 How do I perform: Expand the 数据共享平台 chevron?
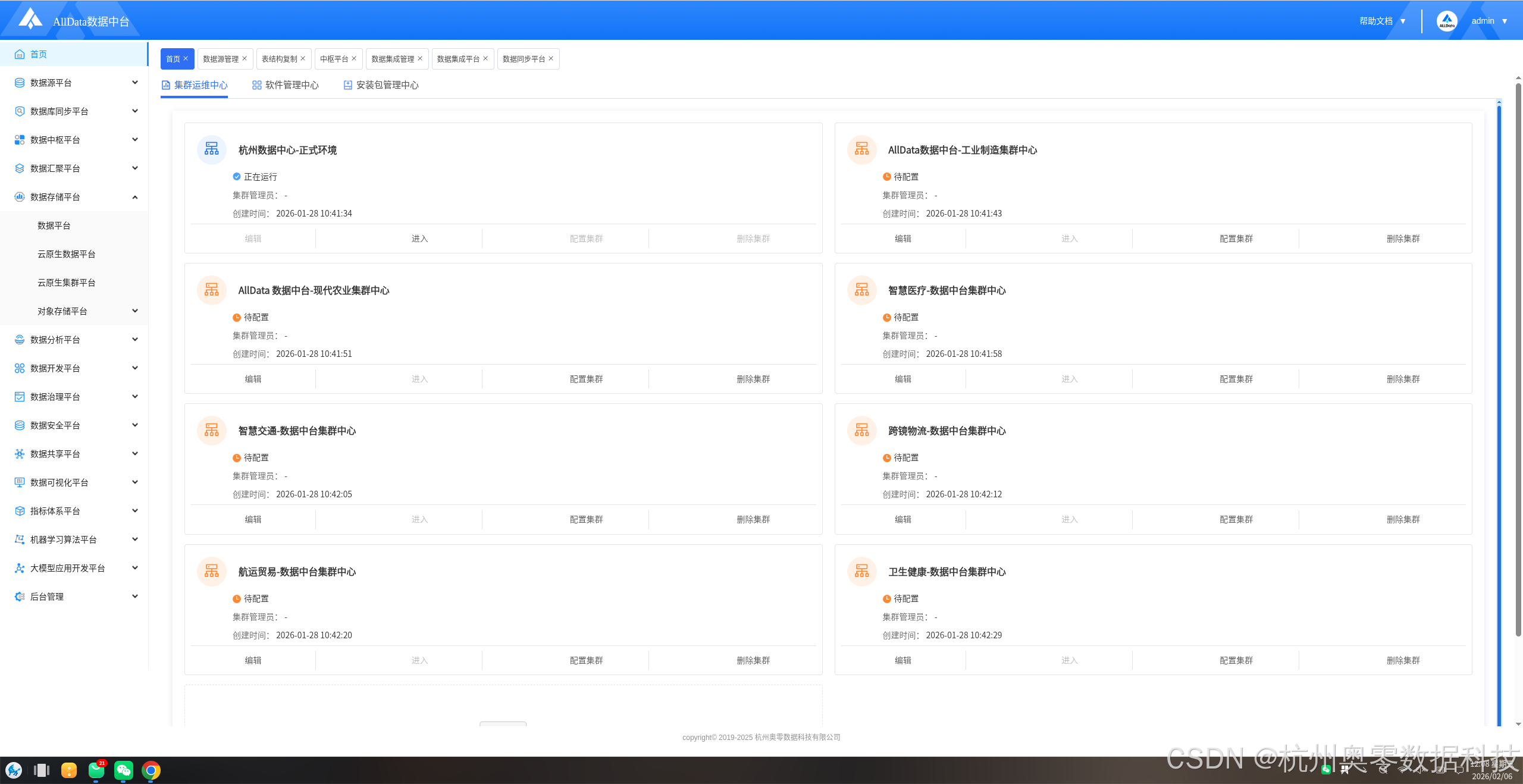point(135,454)
